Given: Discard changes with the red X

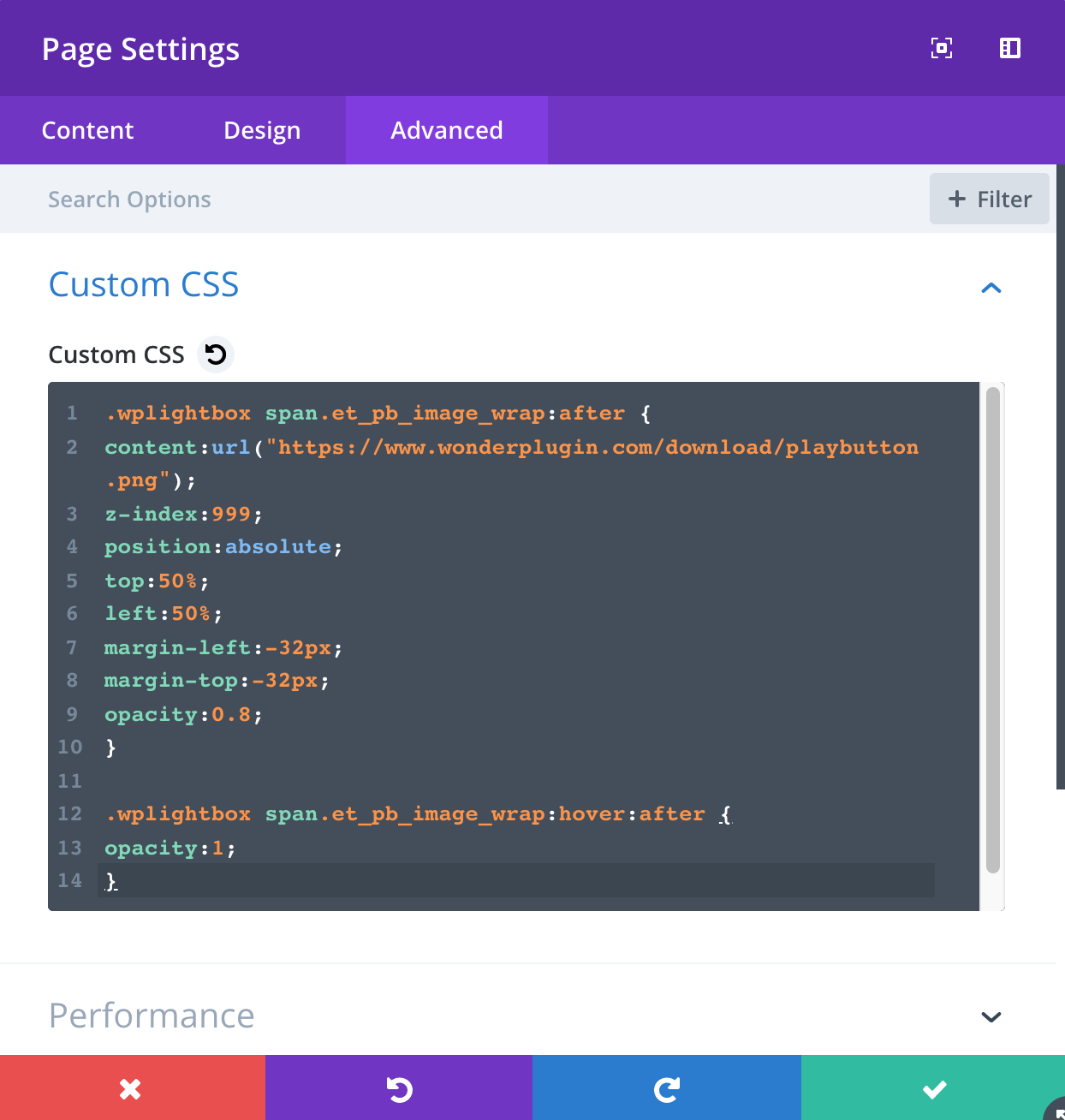Looking at the screenshot, I should (x=132, y=1088).
